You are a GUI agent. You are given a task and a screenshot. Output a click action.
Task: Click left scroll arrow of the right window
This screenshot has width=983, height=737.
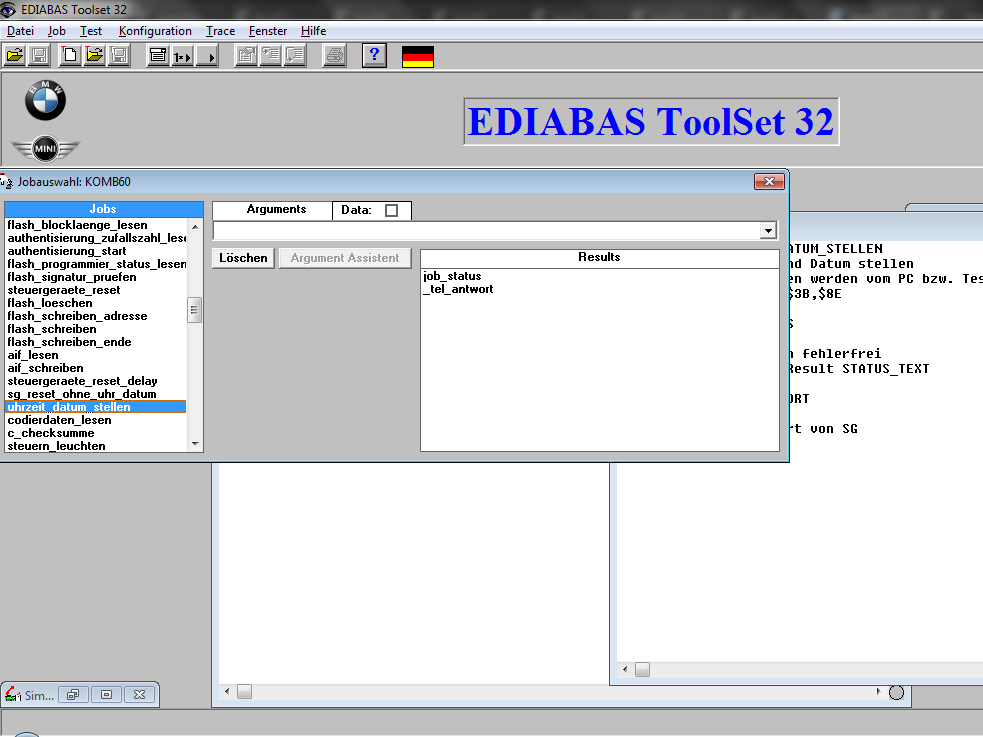tap(624, 669)
